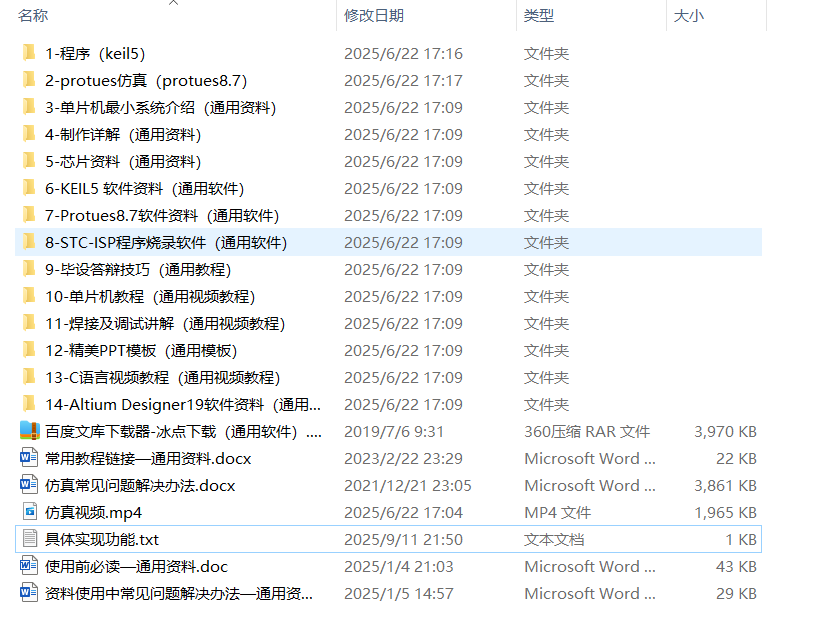816x636 pixels.
Task: Select name 2-protues仿真 (protues8.7)
Action: pos(146,81)
